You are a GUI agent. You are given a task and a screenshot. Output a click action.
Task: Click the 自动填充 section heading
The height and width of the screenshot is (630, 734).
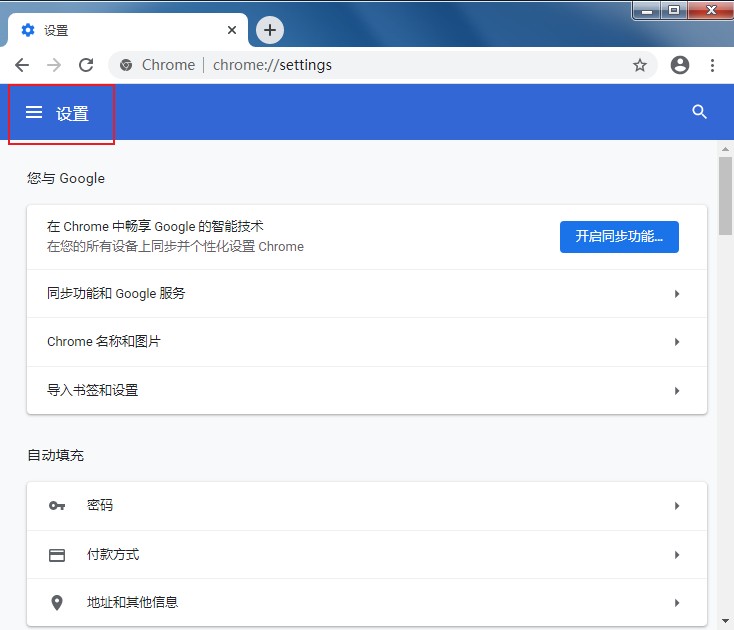pos(56,455)
